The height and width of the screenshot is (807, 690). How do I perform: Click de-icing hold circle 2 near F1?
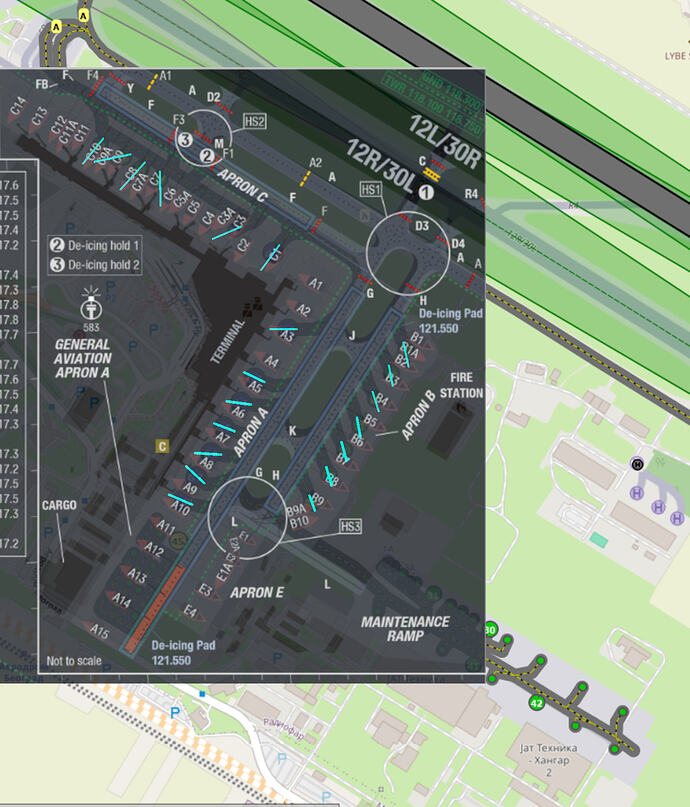(x=206, y=155)
